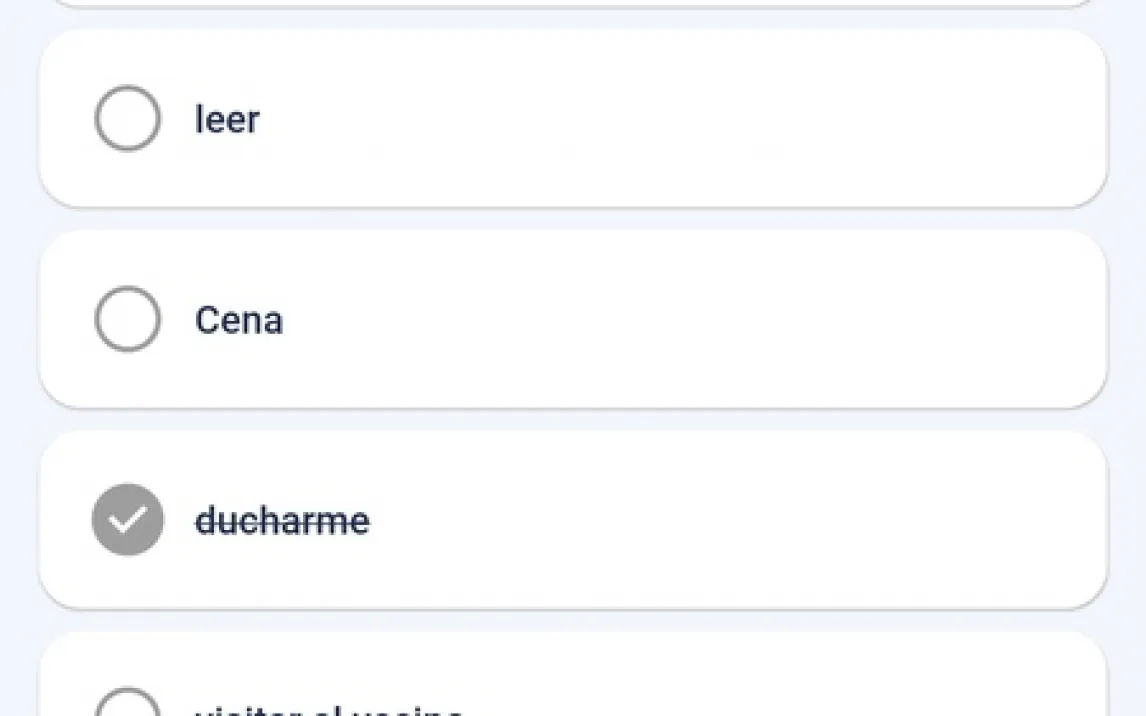Image resolution: width=1146 pixels, height=716 pixels.
Task: Mark the 'leer' task as complete
Action: (x=127, y=118)
